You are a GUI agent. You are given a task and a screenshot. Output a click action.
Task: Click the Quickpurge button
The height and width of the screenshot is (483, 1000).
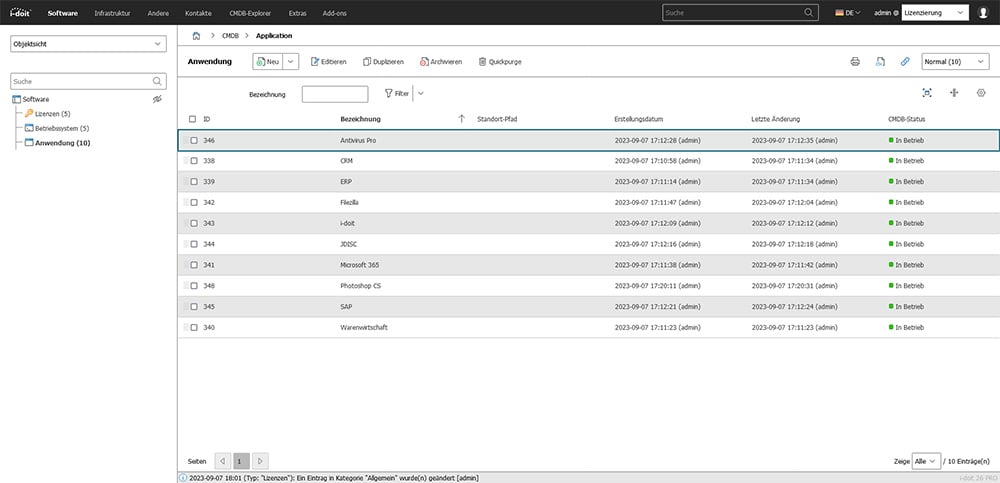(x=500, y=62)
